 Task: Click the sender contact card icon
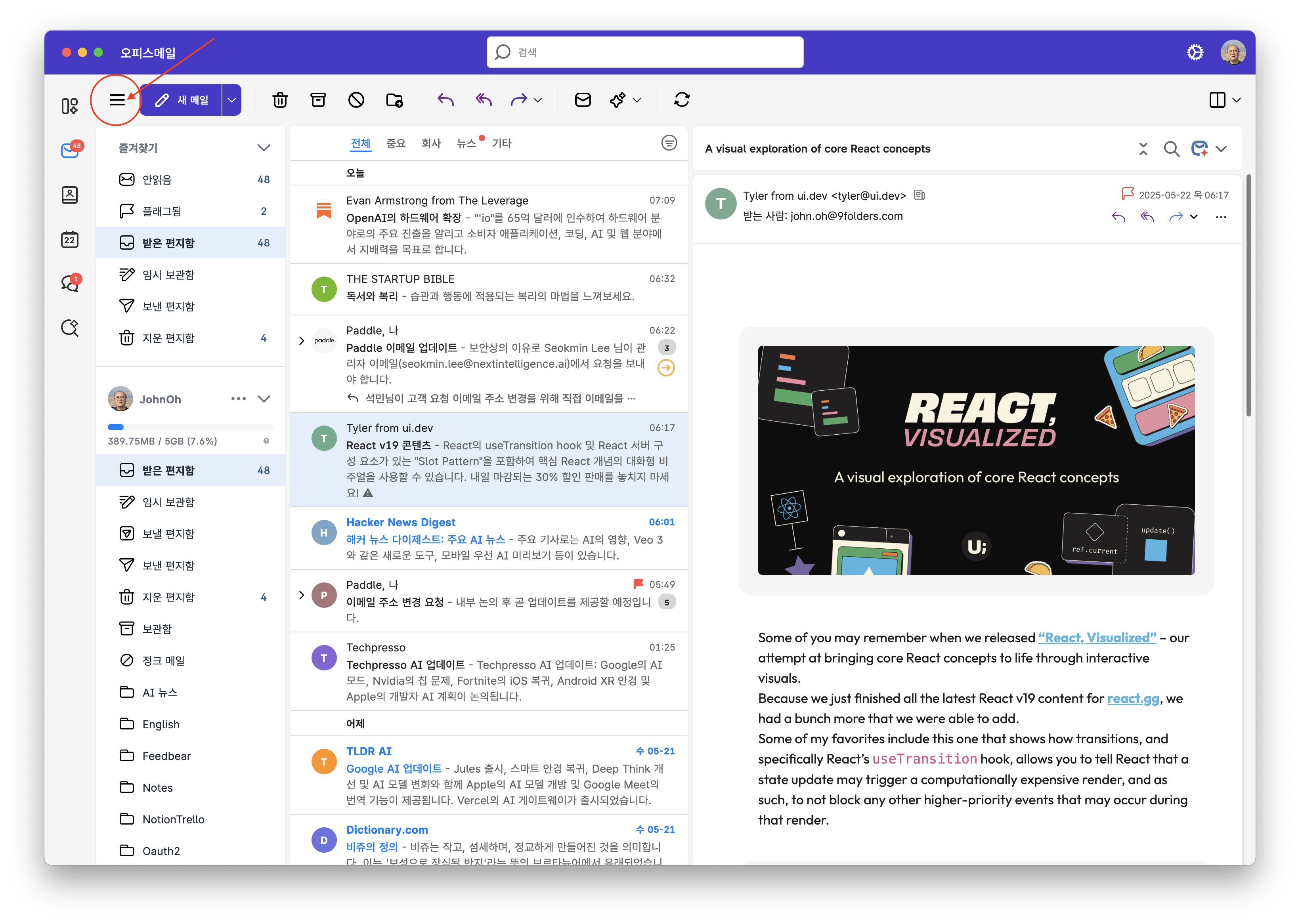(x=919, y=195)
